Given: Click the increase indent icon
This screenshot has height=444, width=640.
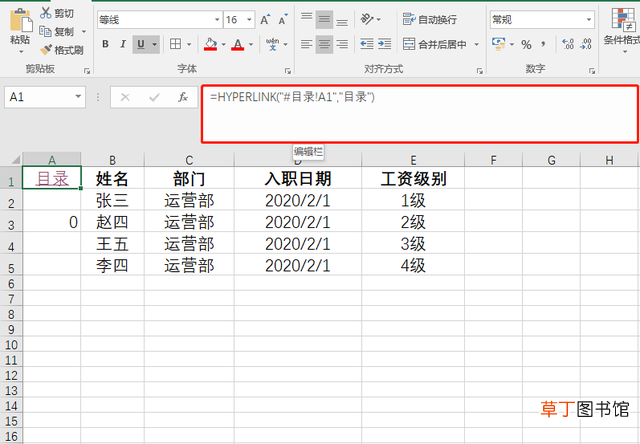Looking at the screenshot, I should click(384, 44).
